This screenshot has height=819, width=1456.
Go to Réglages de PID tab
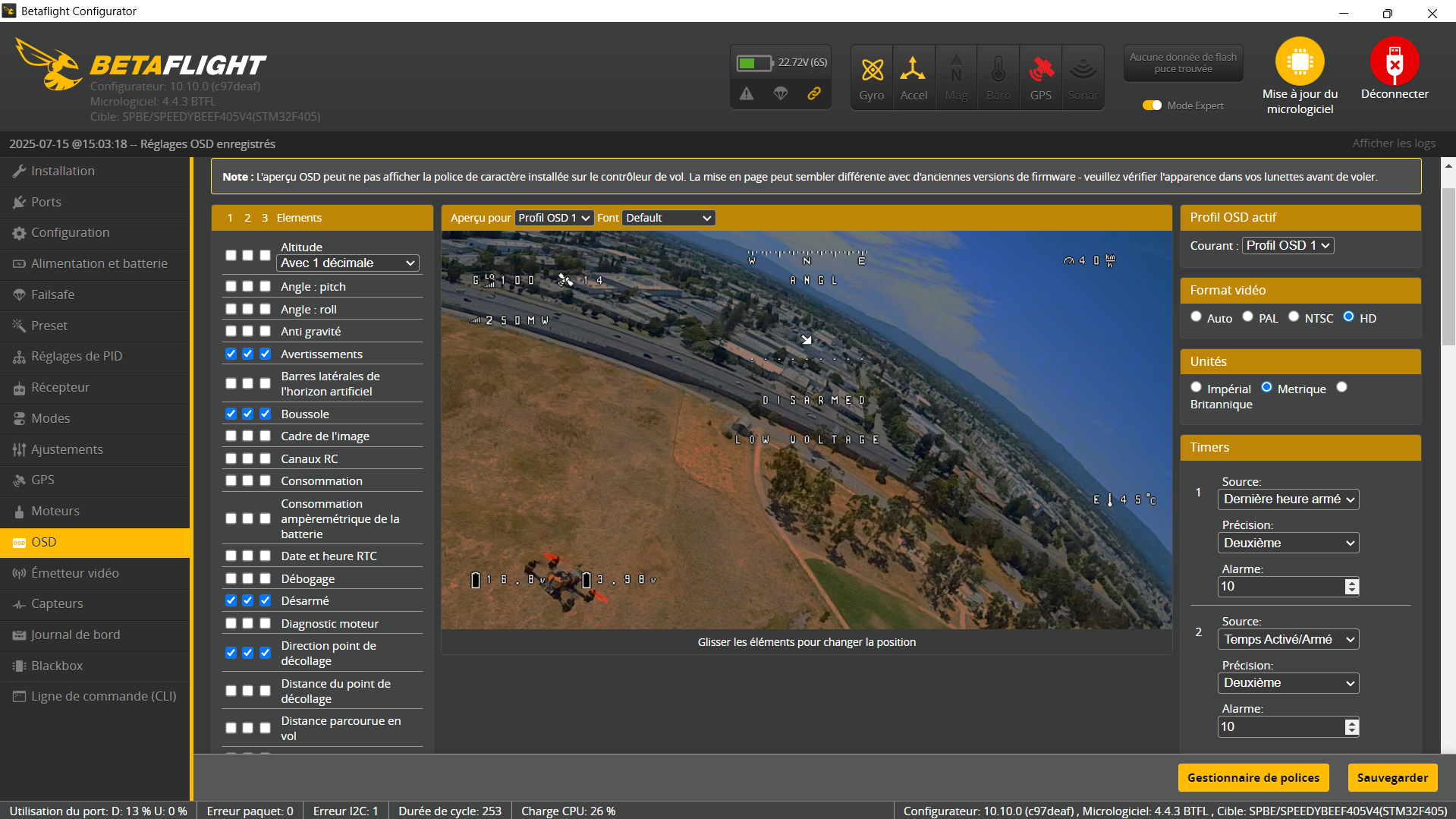[76, 356]
